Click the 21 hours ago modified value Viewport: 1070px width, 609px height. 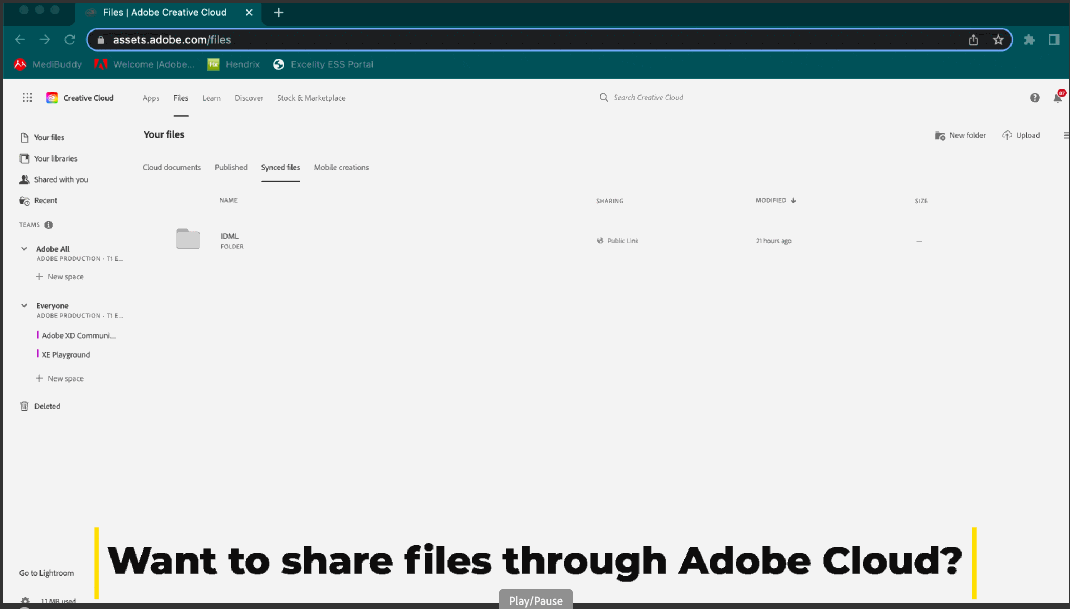[774, 241]
